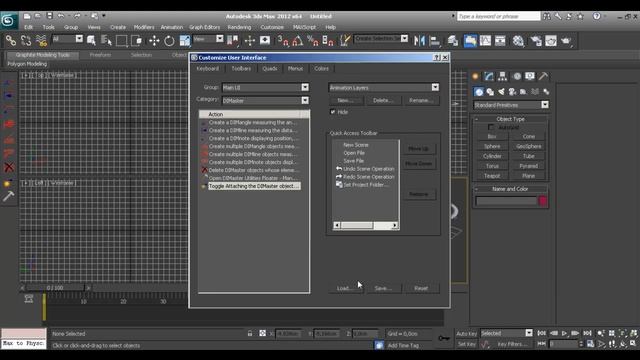Image resolution: width=640 pixels, height=360 pixels.
Task: Open the Render Setup icon
Action: coord(536,40)
